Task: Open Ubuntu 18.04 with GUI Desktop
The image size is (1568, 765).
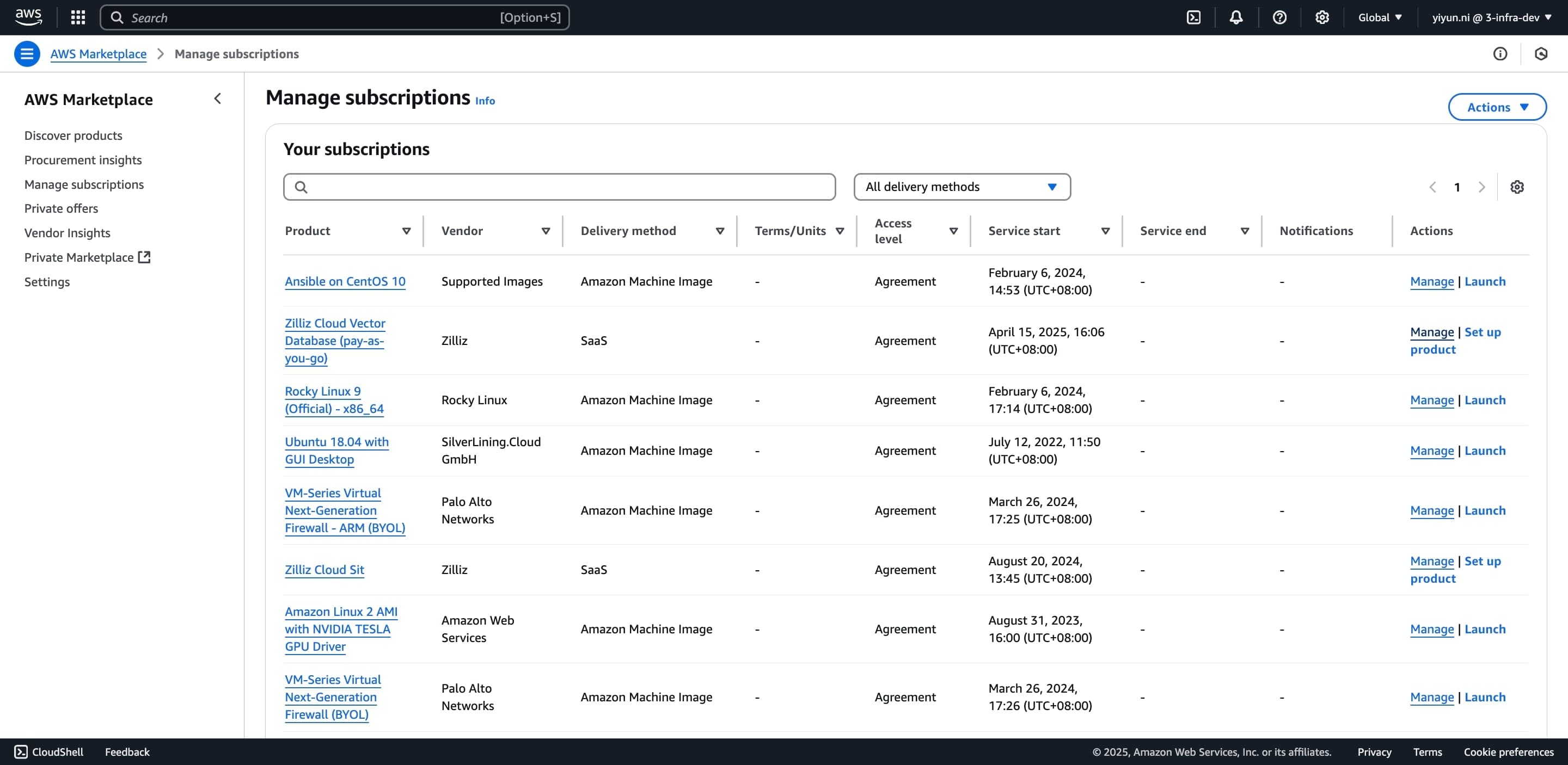Action: 336,450
